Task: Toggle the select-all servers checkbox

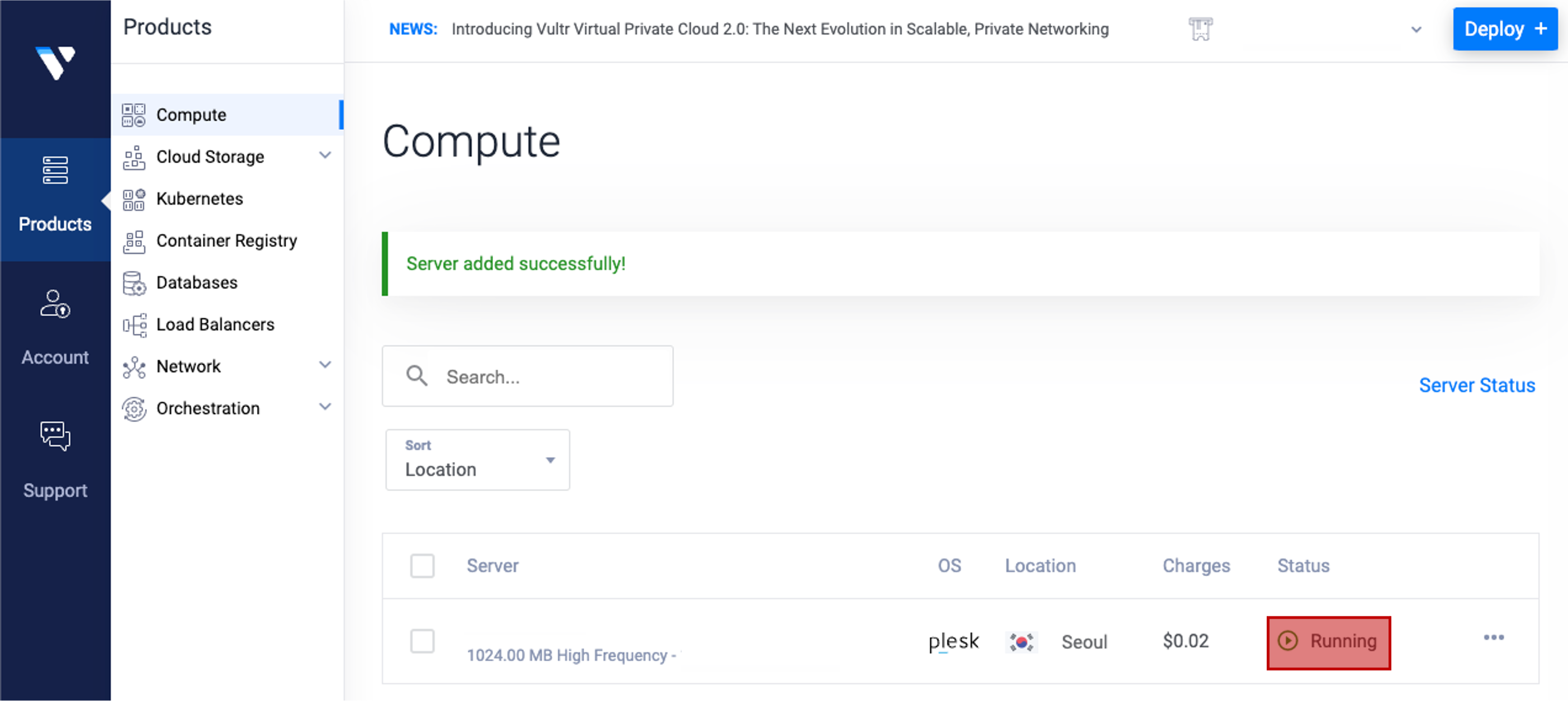Action: [422, 566]
